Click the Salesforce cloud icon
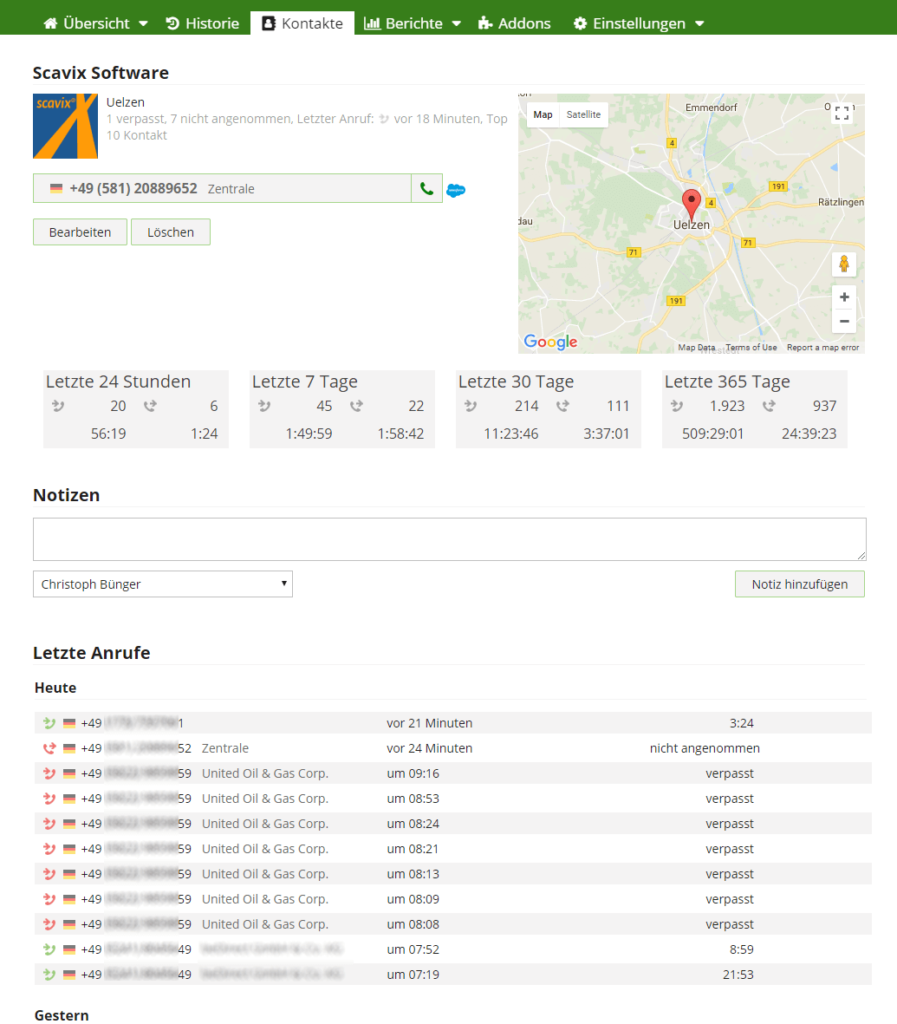The width and height of the screenshot is (897, 1024). point(456,190)
